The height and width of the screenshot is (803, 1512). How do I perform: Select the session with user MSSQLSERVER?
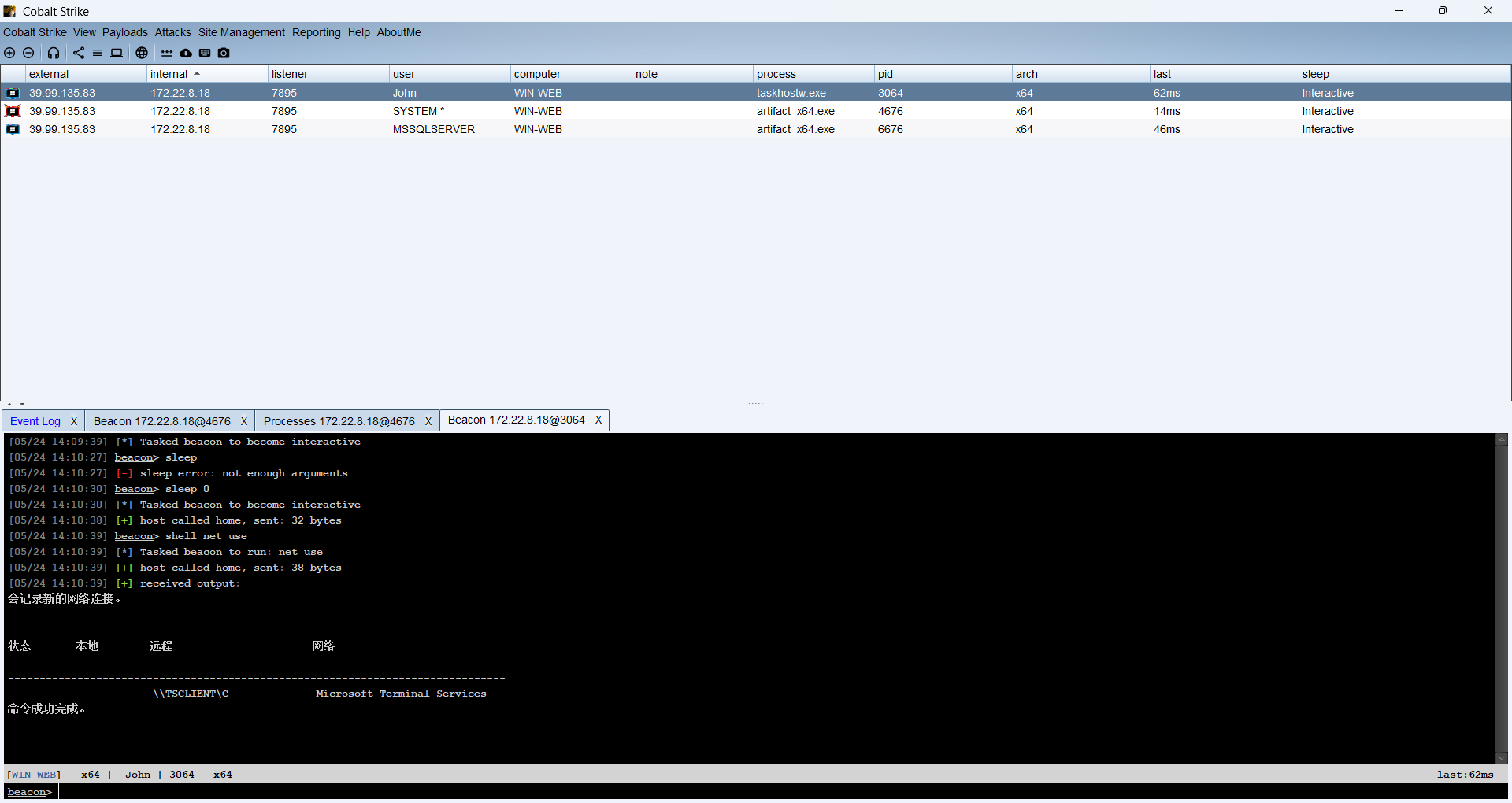[756, 129]
